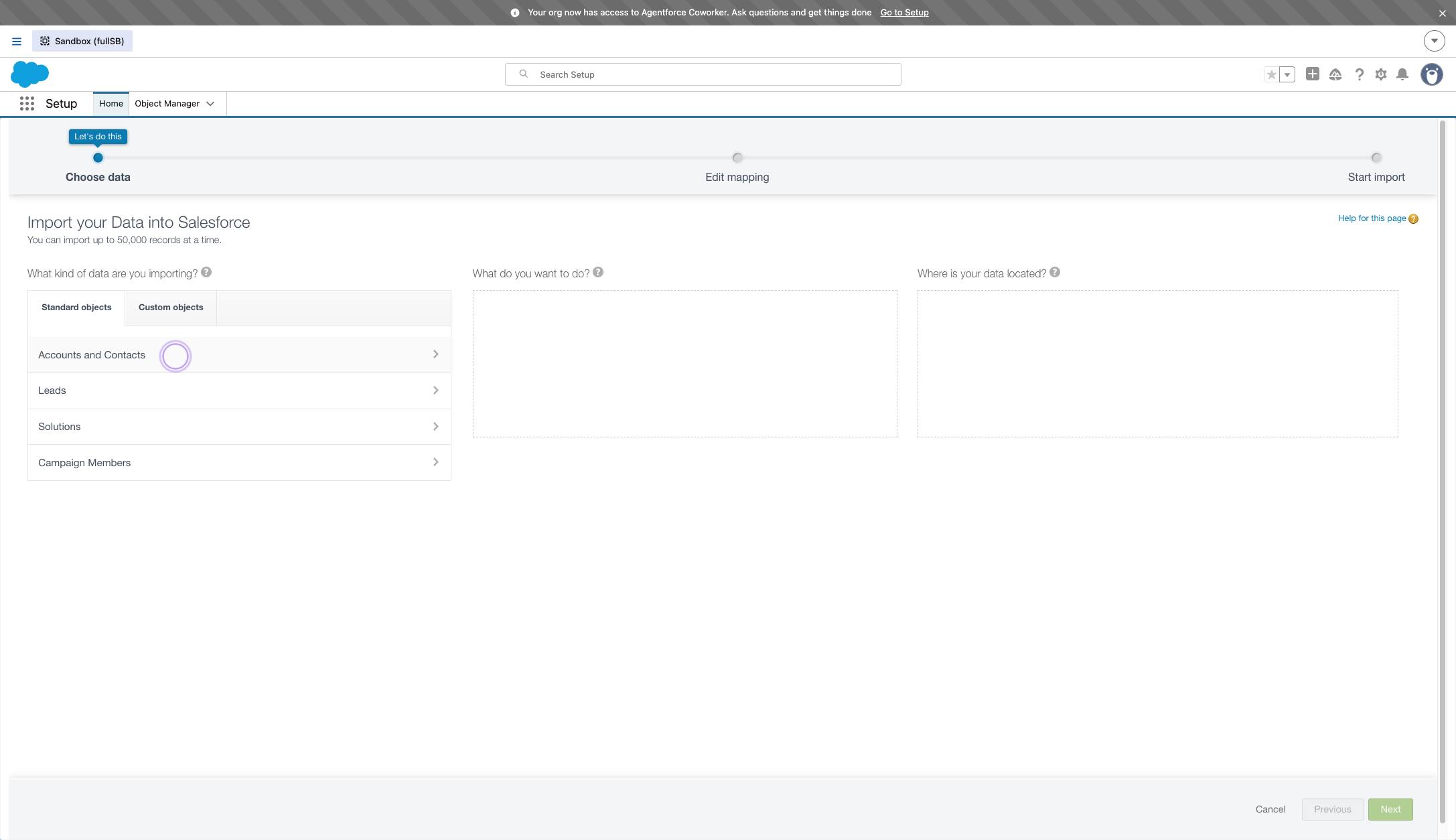Select the Standard objects tab

[76, 307]
